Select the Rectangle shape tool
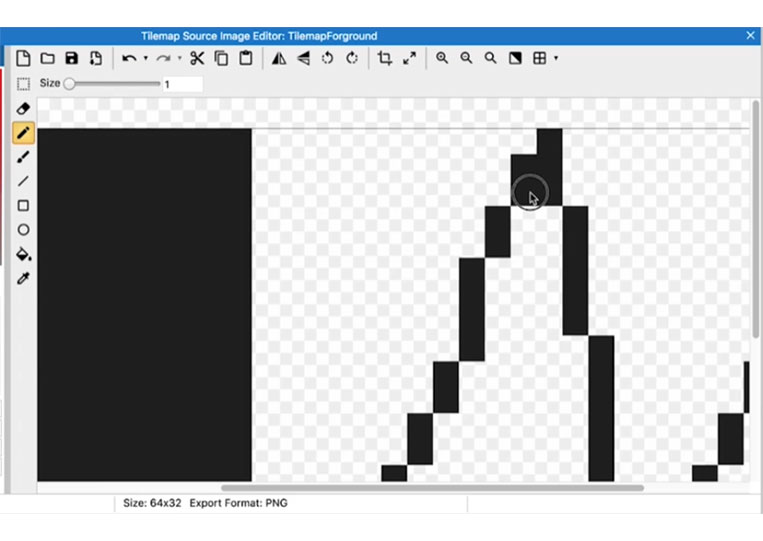This screenshot has width=763, height=541. [23, 205]
